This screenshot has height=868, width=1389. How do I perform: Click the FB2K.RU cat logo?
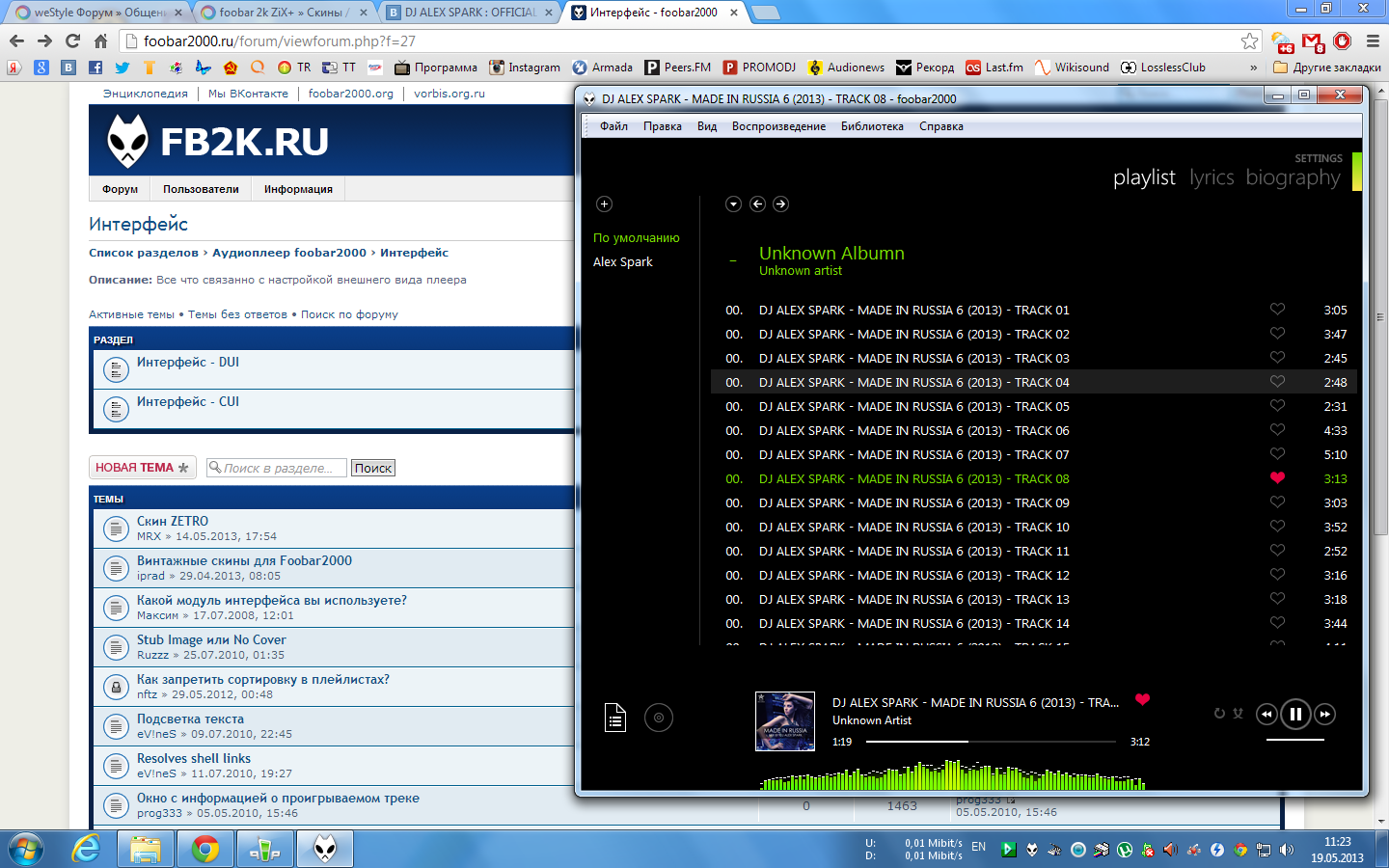[x=127, y=141]
